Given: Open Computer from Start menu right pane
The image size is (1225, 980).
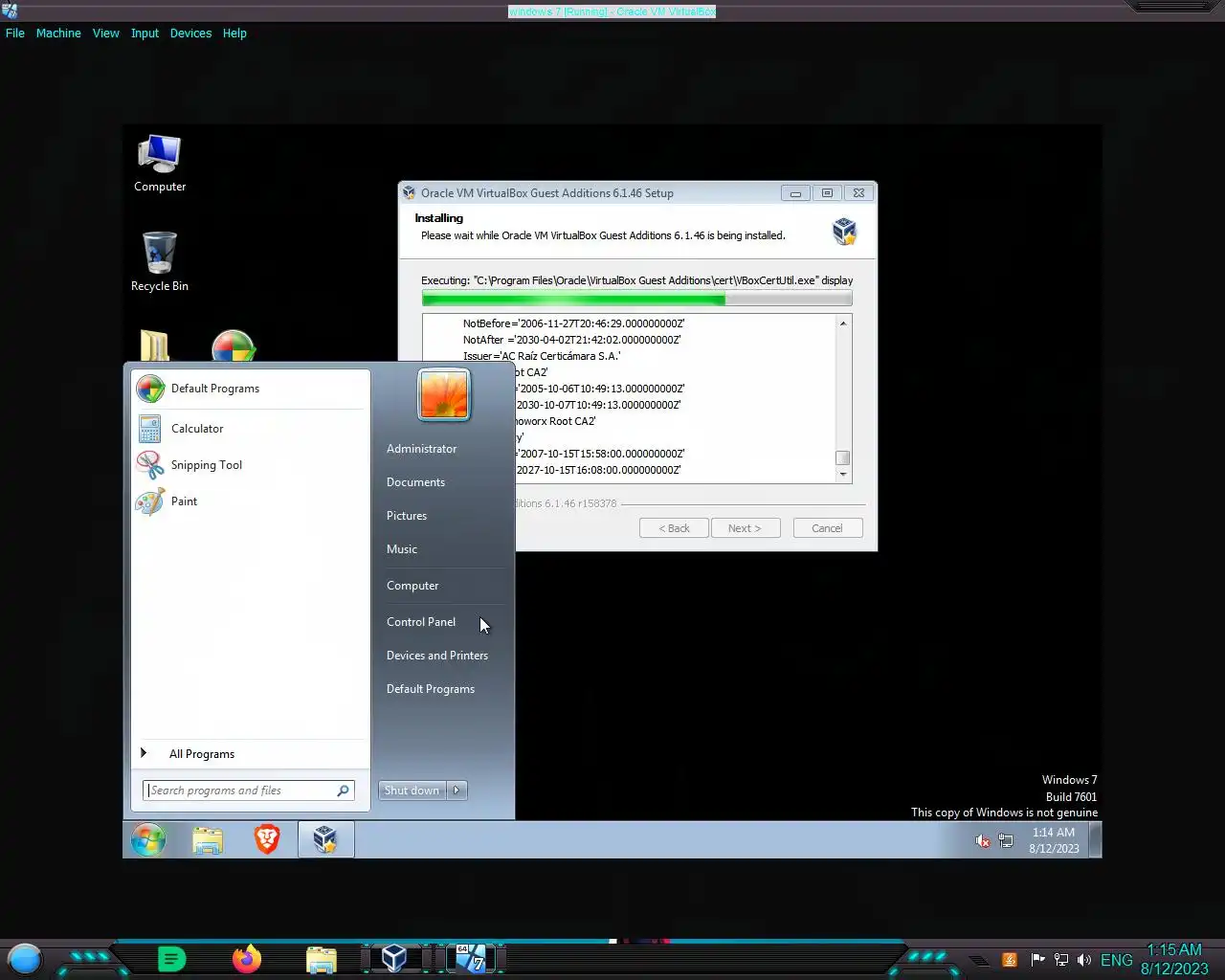Looking at the screenshot, I should [412, 586].
